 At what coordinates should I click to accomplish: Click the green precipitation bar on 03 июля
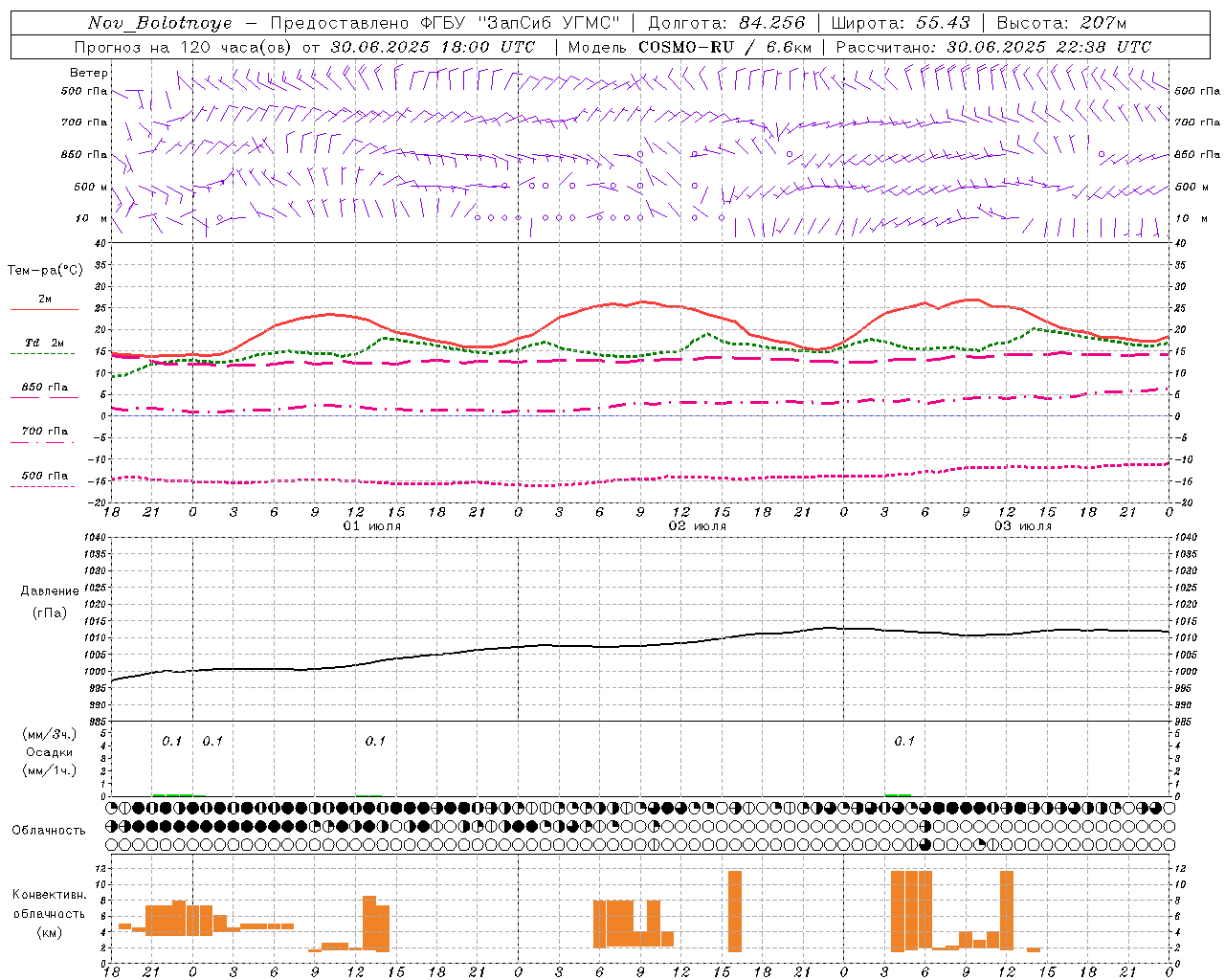pyautogui.click(x=898, y=794)
